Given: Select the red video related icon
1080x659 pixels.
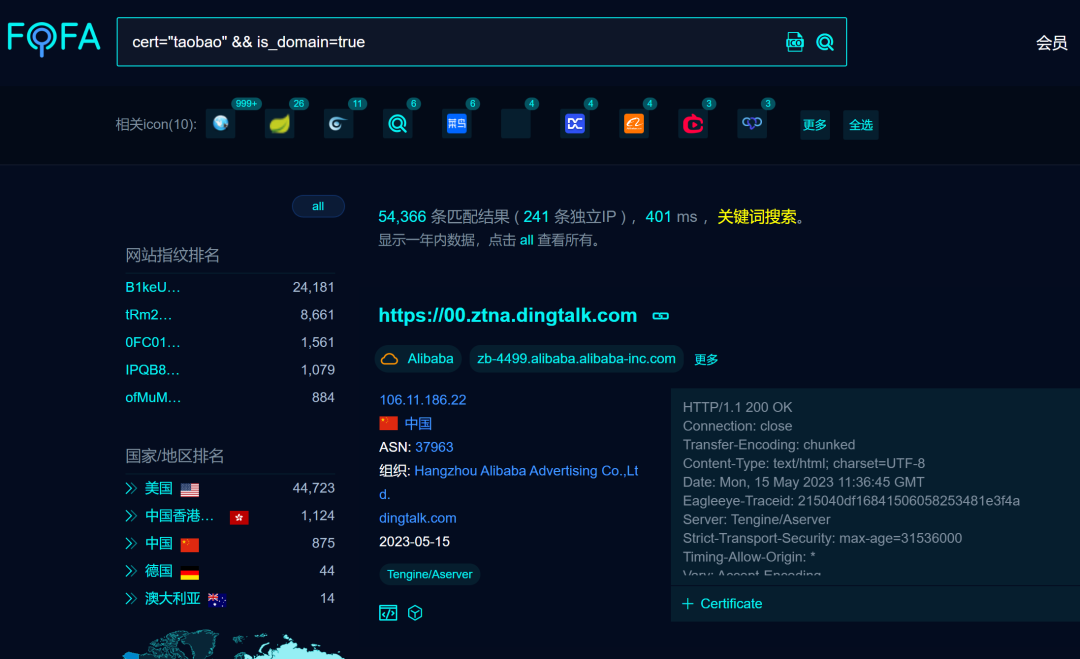Looking at the screenshot, I should click(x=693, y=124).
